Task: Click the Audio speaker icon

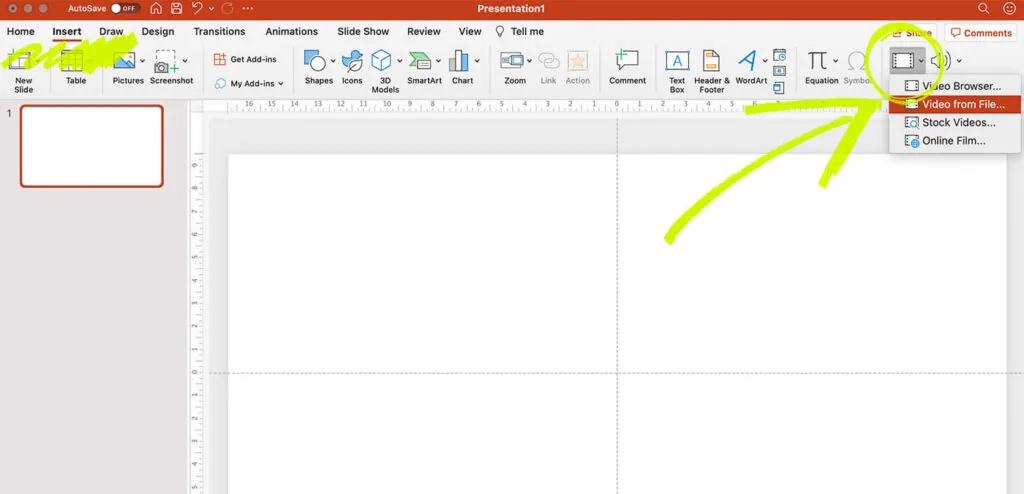Action: (941, 61)
